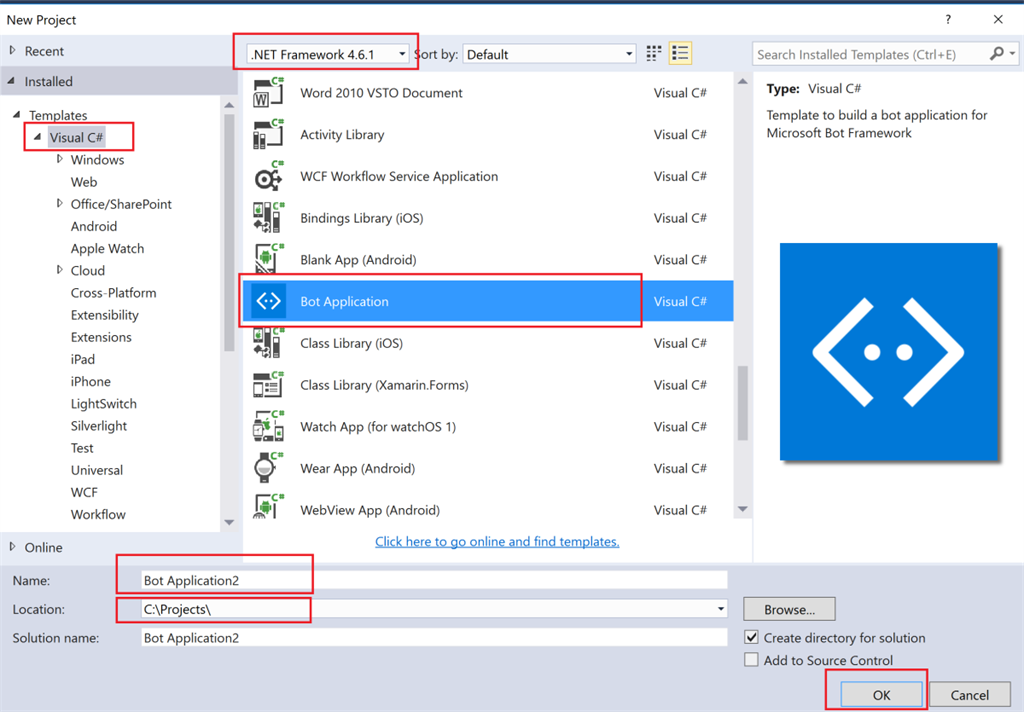Select the Silverlight category

point(99,426)
